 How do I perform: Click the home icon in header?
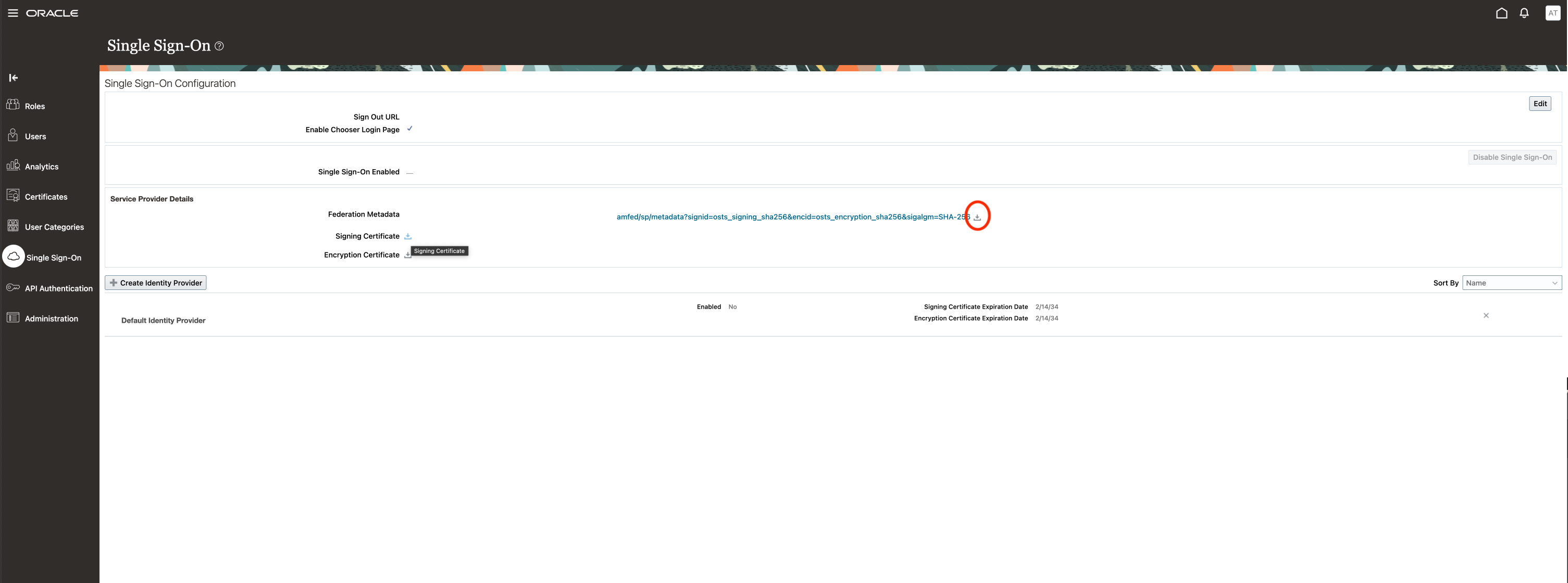pos(1501,13)
